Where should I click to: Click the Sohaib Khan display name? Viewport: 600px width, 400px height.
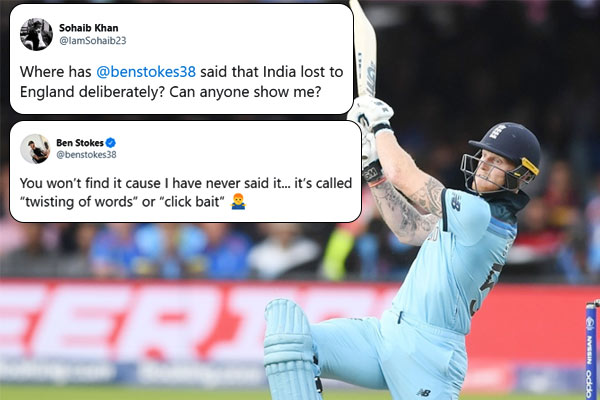pyautogui.click(x=88, y=28)
